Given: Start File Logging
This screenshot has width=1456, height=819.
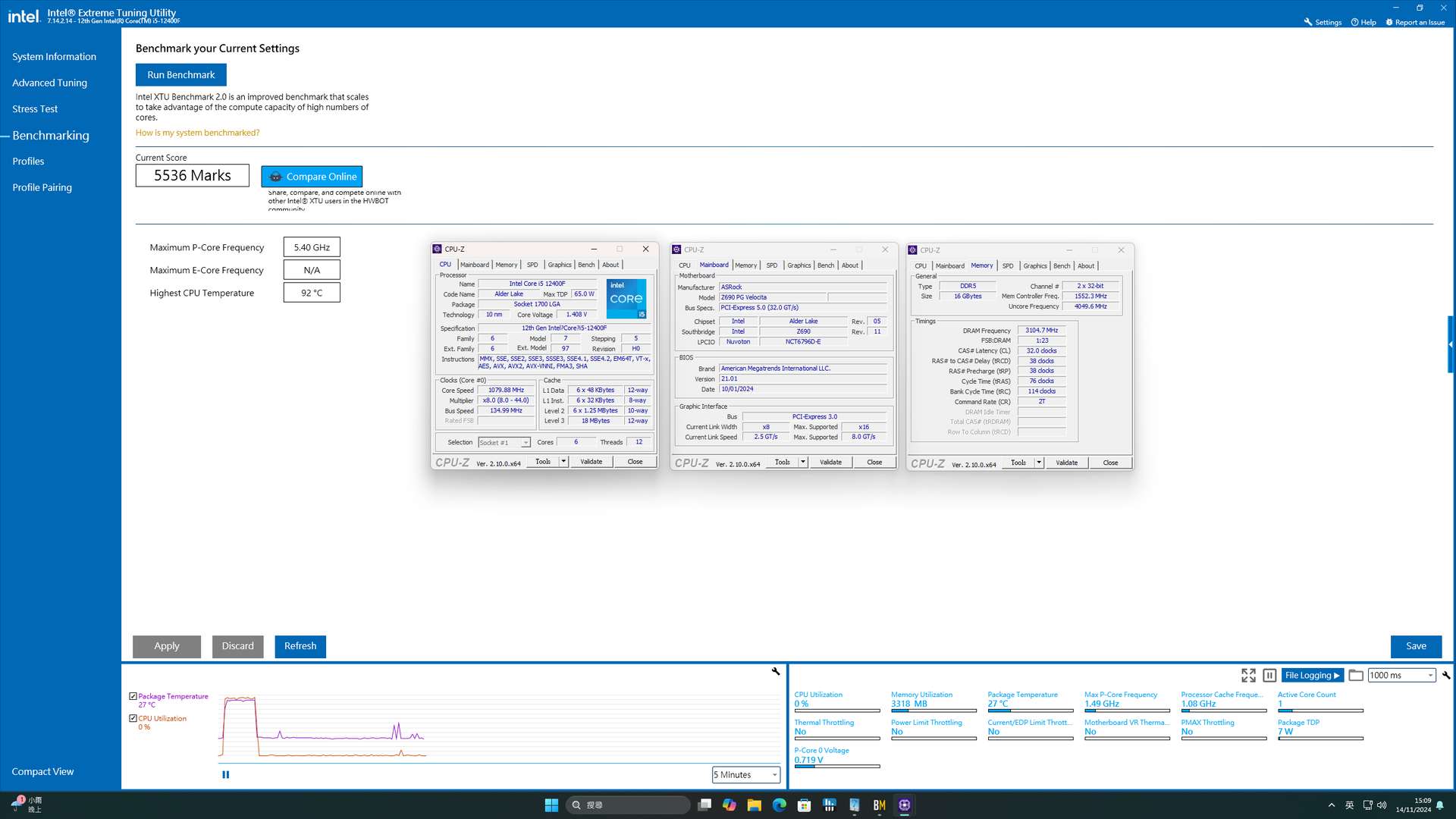Looking at the screenshot, I should [x=1313, y=675].
